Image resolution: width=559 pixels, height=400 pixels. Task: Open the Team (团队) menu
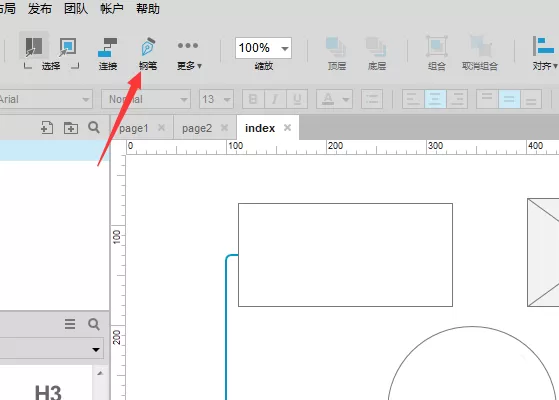tap(76, 9)
